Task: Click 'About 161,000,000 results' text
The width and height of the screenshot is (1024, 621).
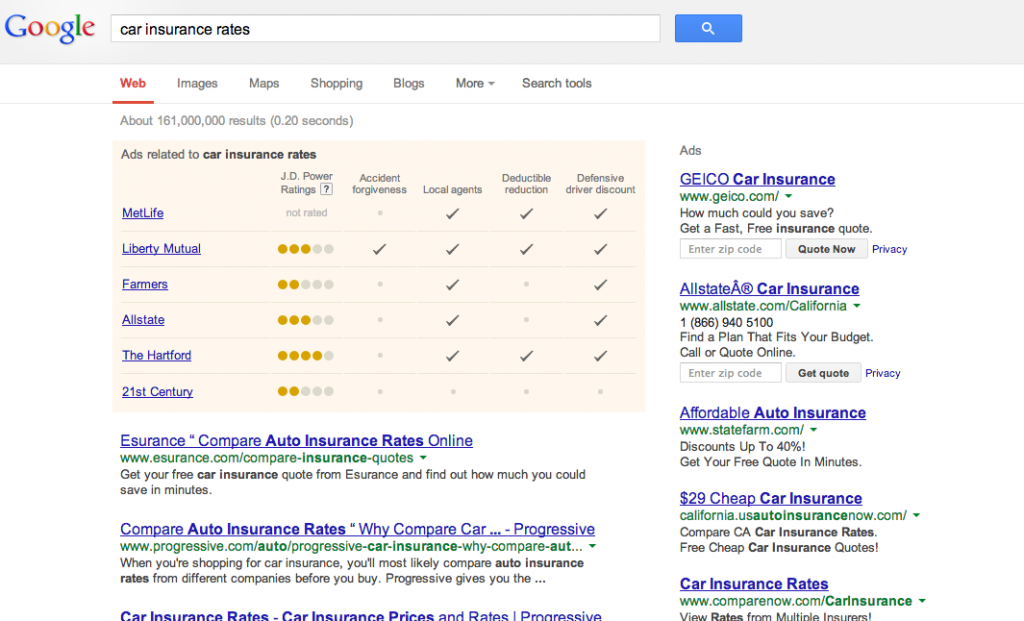Action: 193,121
